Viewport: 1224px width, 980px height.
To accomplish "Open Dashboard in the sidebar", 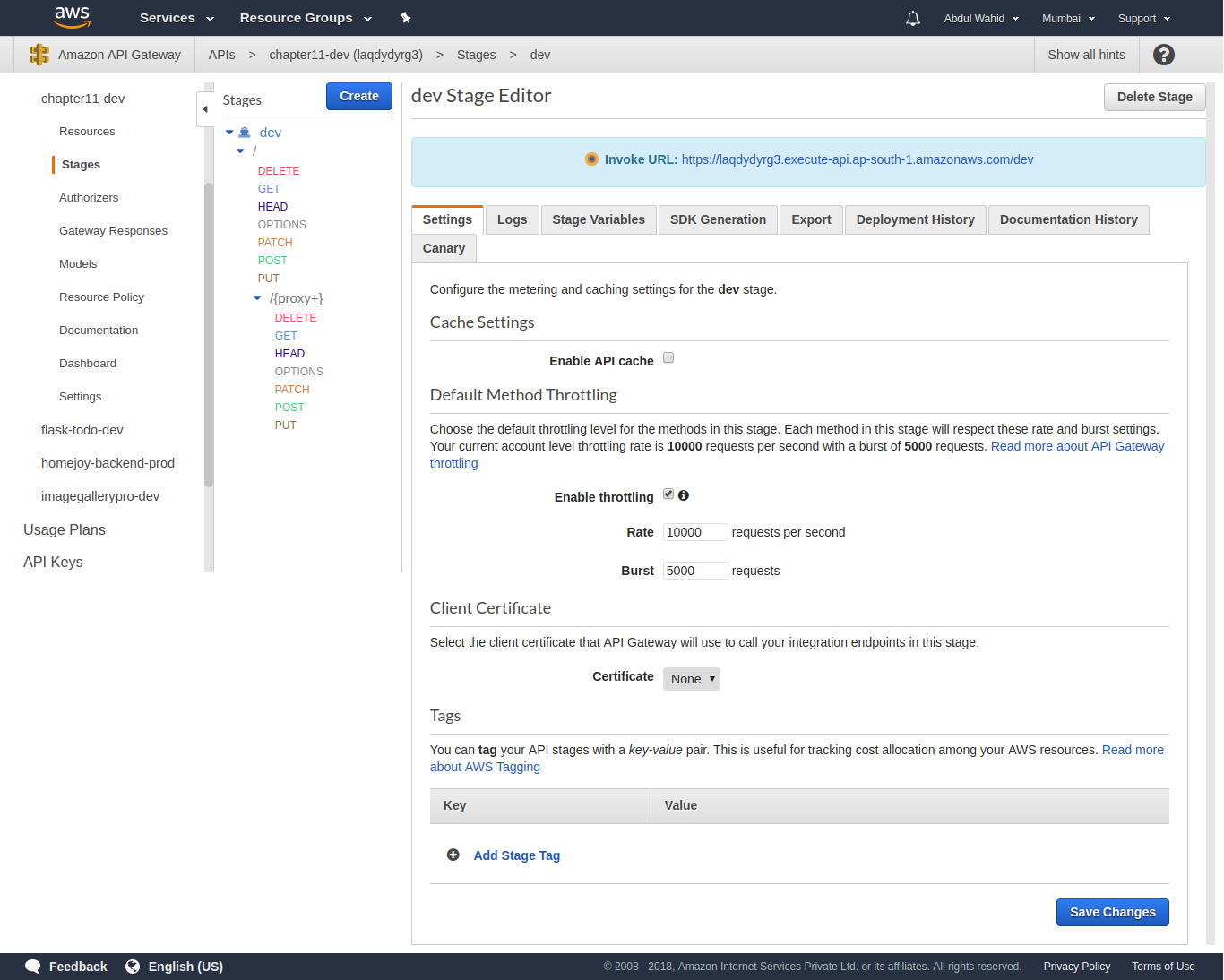I will (x=88, y=364).
